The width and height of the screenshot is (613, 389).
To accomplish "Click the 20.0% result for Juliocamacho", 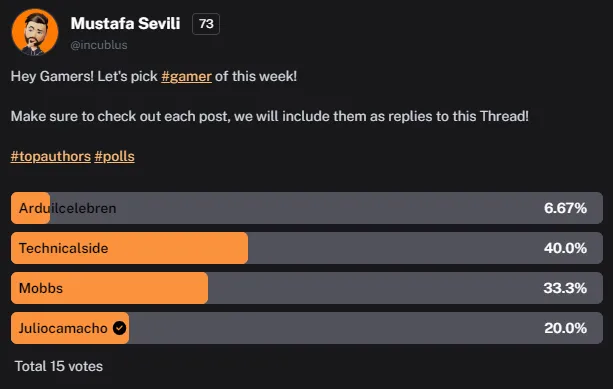I will [x=565, y=328].
